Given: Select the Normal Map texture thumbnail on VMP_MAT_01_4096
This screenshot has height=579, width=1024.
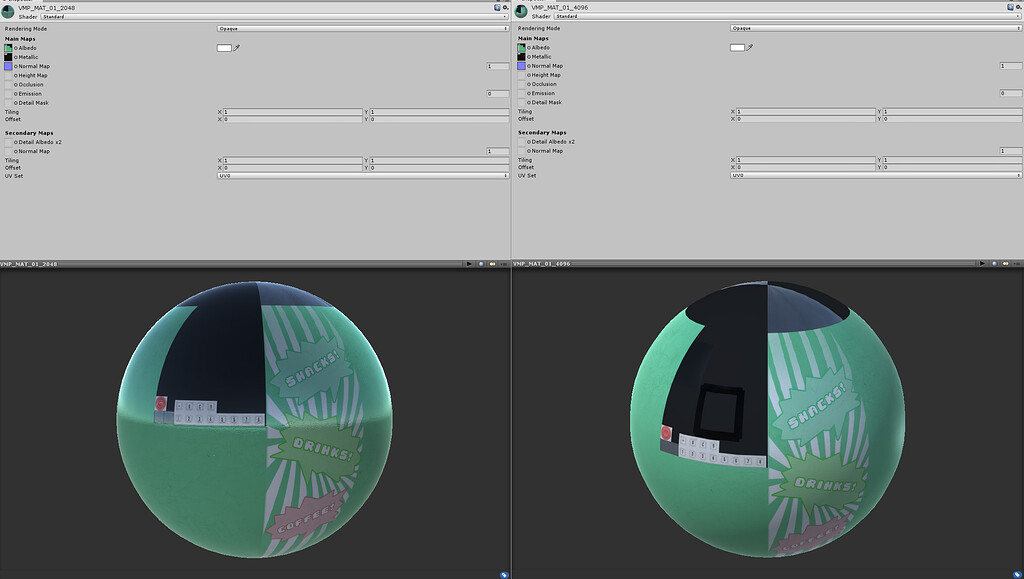Looking at the screenshot, I should [x=519, y=65].
